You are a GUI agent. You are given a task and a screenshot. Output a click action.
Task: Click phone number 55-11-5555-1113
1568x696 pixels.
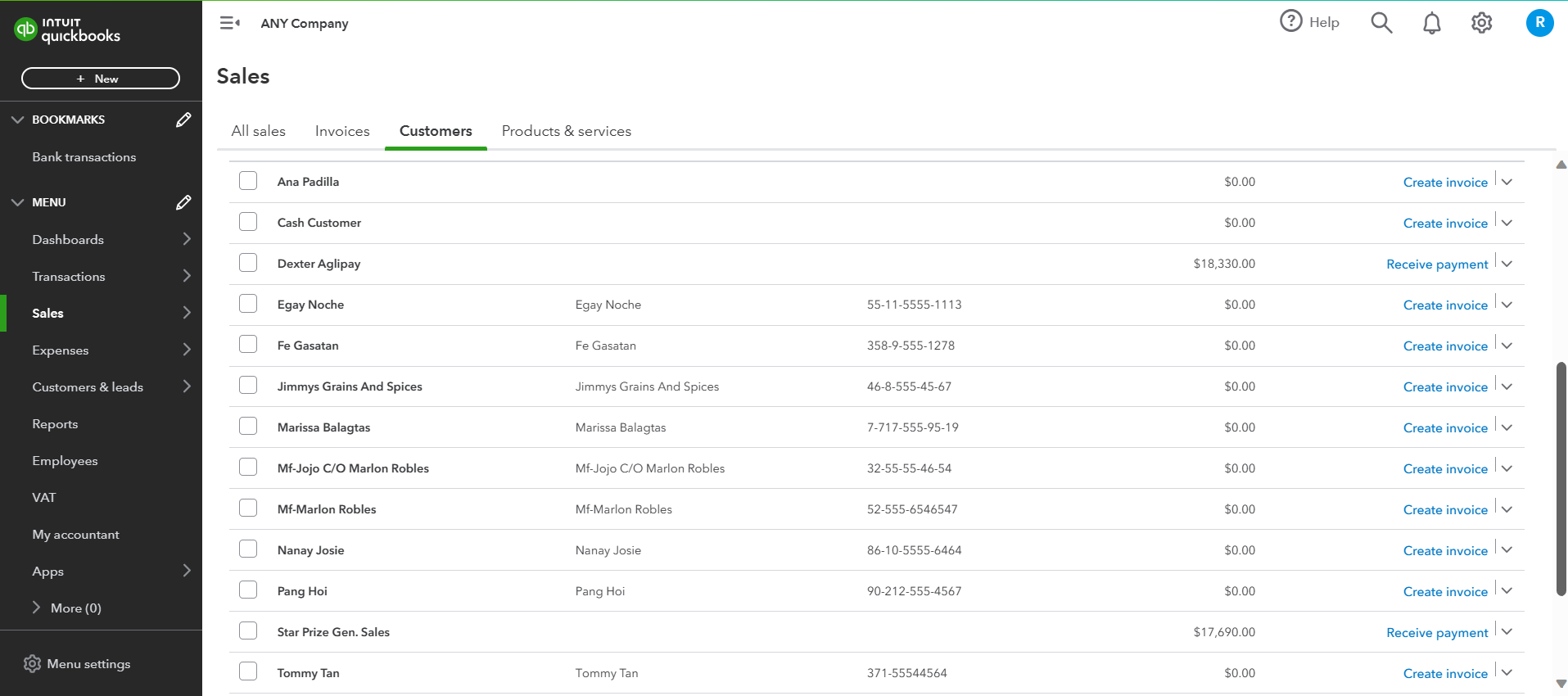pos(914,305)
